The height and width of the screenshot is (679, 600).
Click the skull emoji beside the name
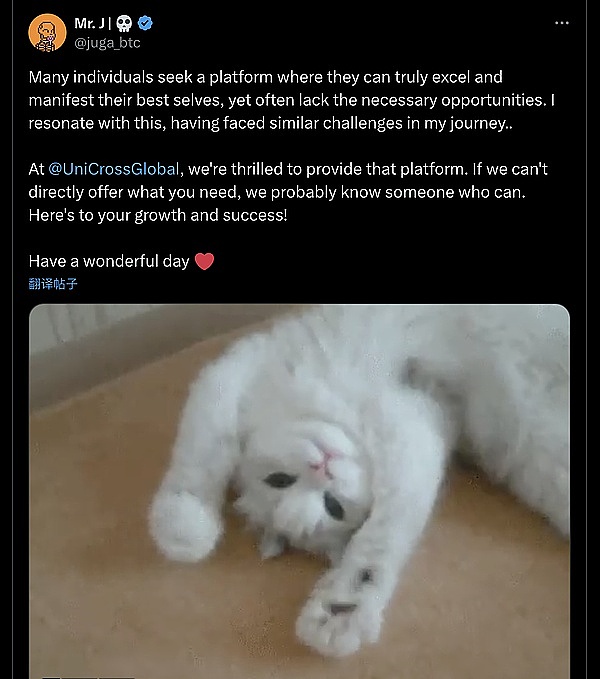[x=126, y=23]
